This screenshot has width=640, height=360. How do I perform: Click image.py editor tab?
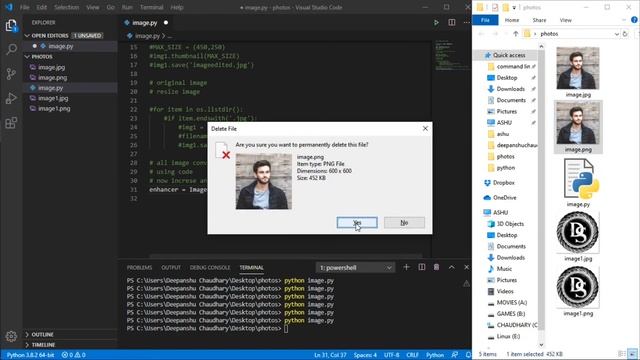click(x=144, y=23)
